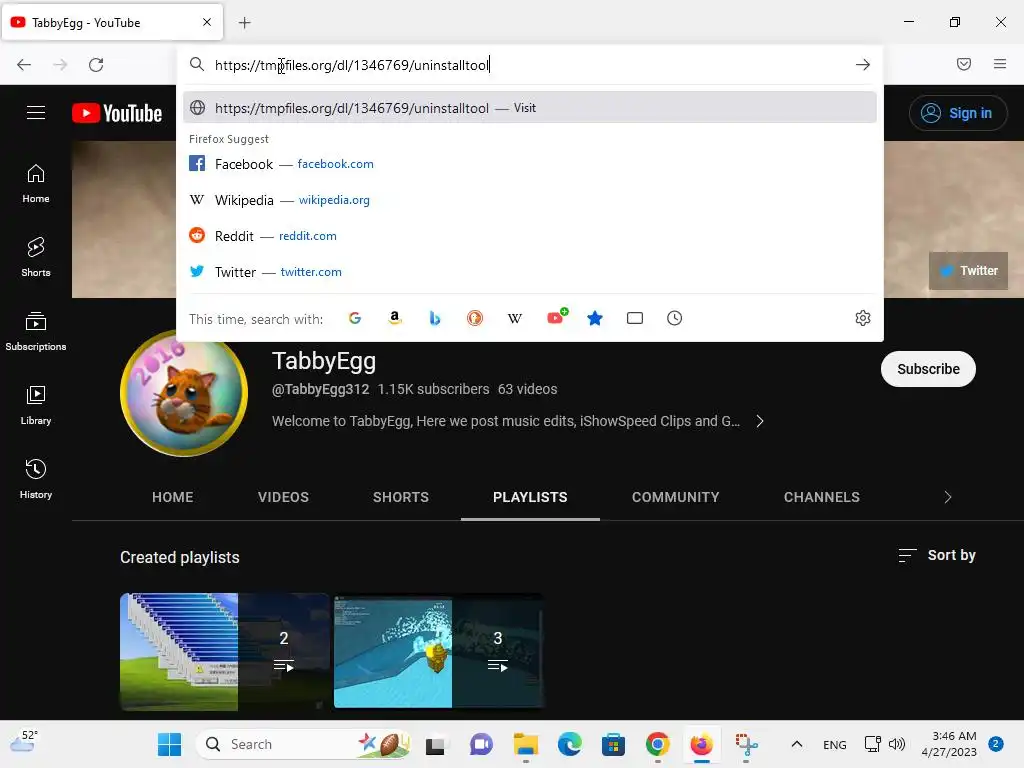1024x768 pixels.
Task: Choose the Wikipedia suggestion row
Action: (530, 200)
